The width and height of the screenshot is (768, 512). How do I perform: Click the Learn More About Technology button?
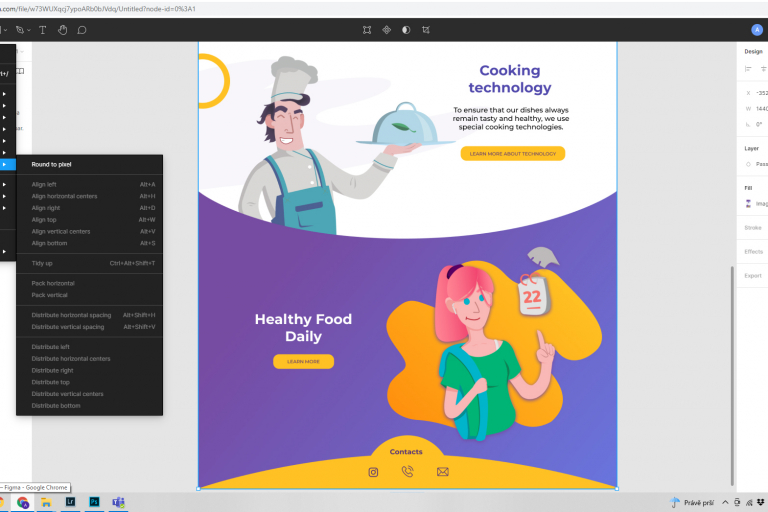(x=512, y=154)
